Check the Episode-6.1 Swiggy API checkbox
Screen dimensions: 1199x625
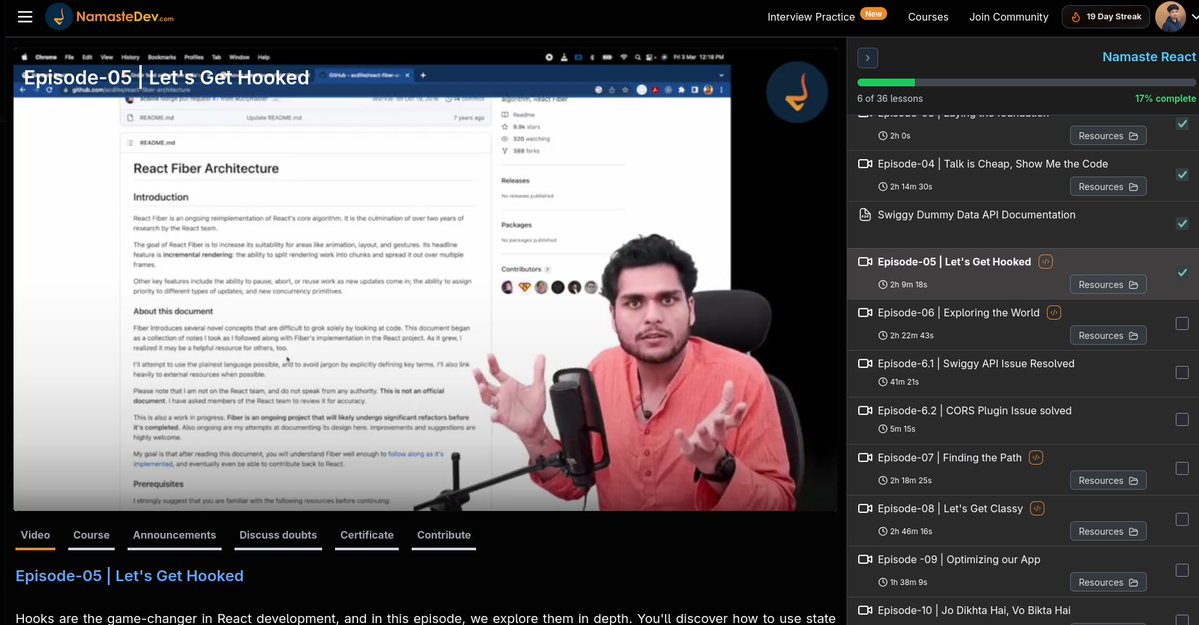[x=1182, y=373]
